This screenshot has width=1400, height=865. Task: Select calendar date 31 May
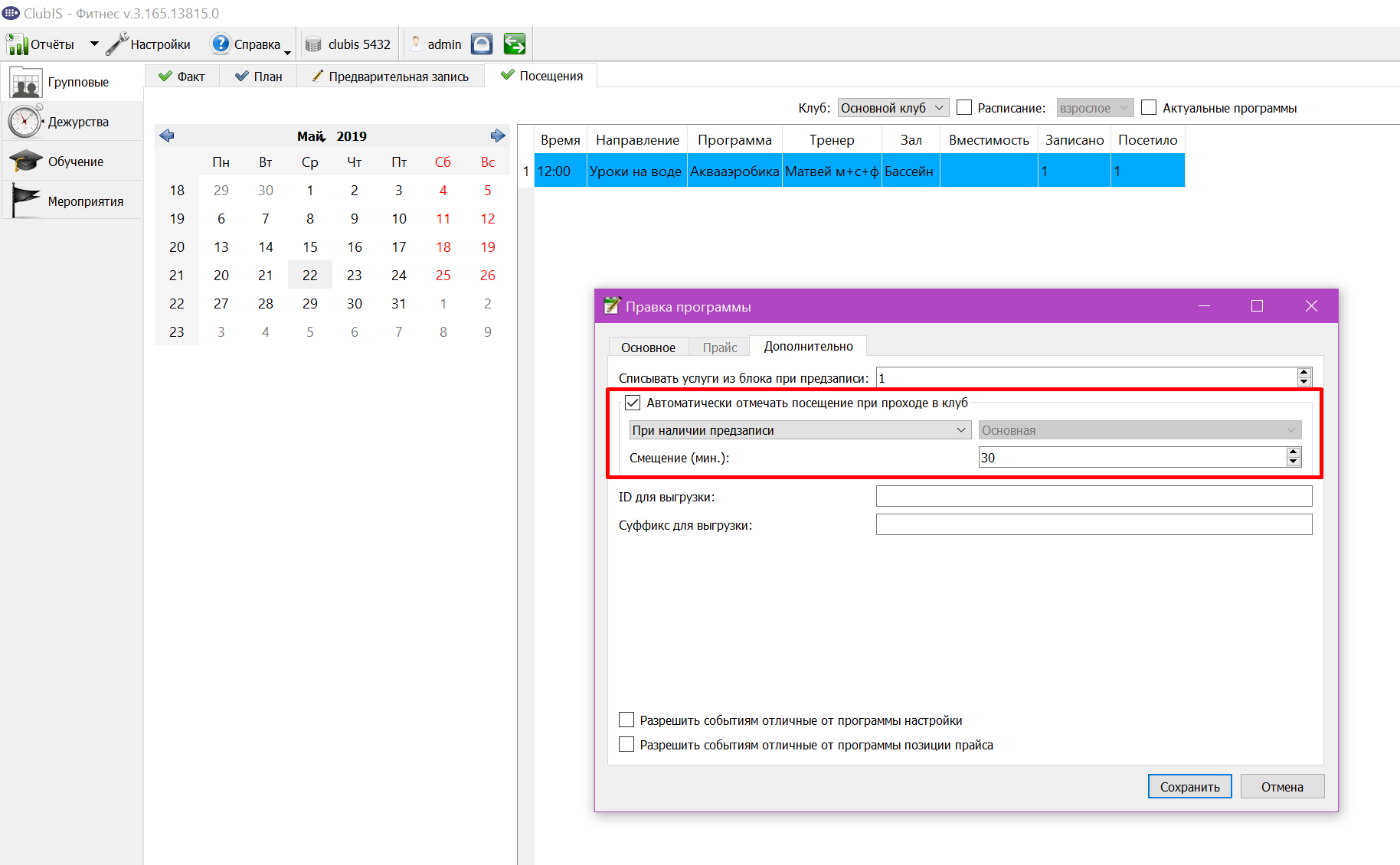click(399, 303)
